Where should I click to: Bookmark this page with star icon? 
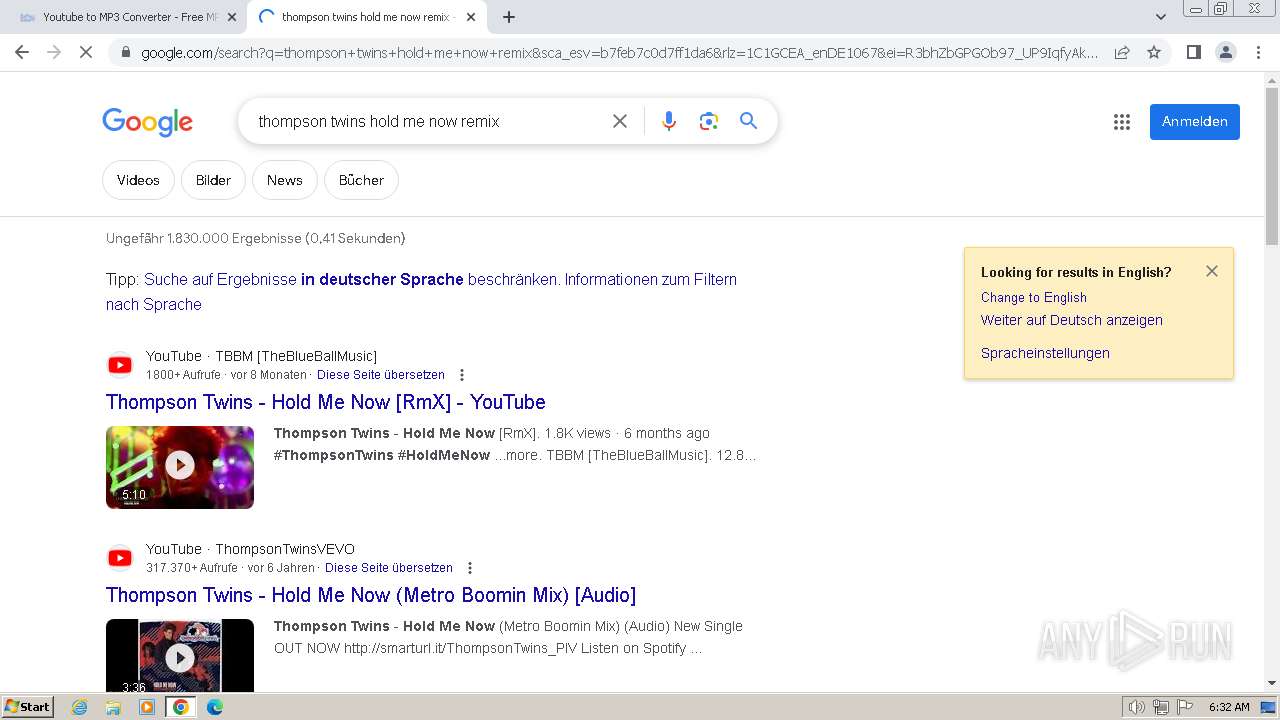(x=1154, y=52)
